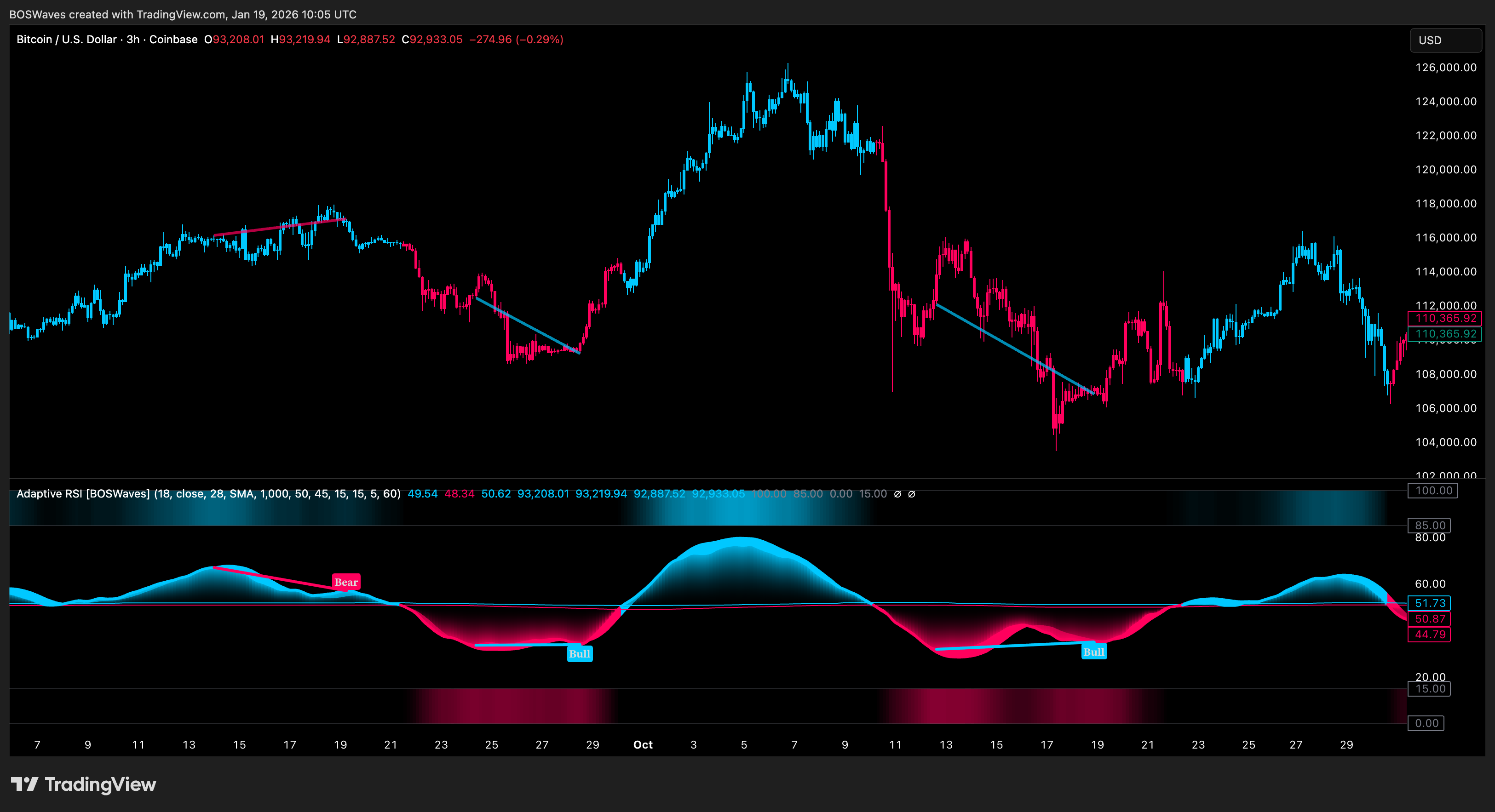Viewport: 1495px width, 812px height.
Task: Click the open value O93,208.01 in Bitcoin header
Action: click(234, 40)
